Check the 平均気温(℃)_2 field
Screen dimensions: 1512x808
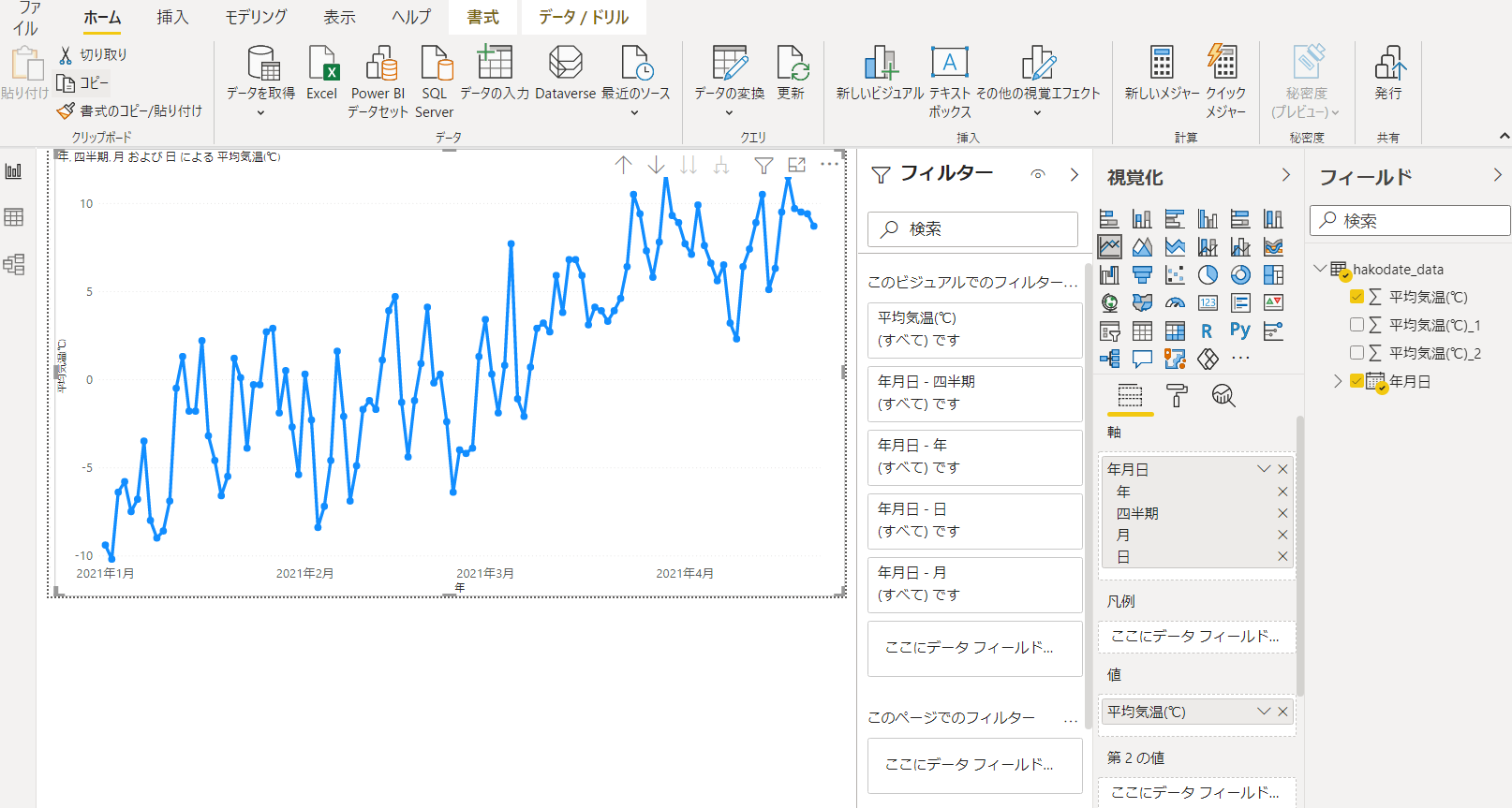click(1356, 353)
